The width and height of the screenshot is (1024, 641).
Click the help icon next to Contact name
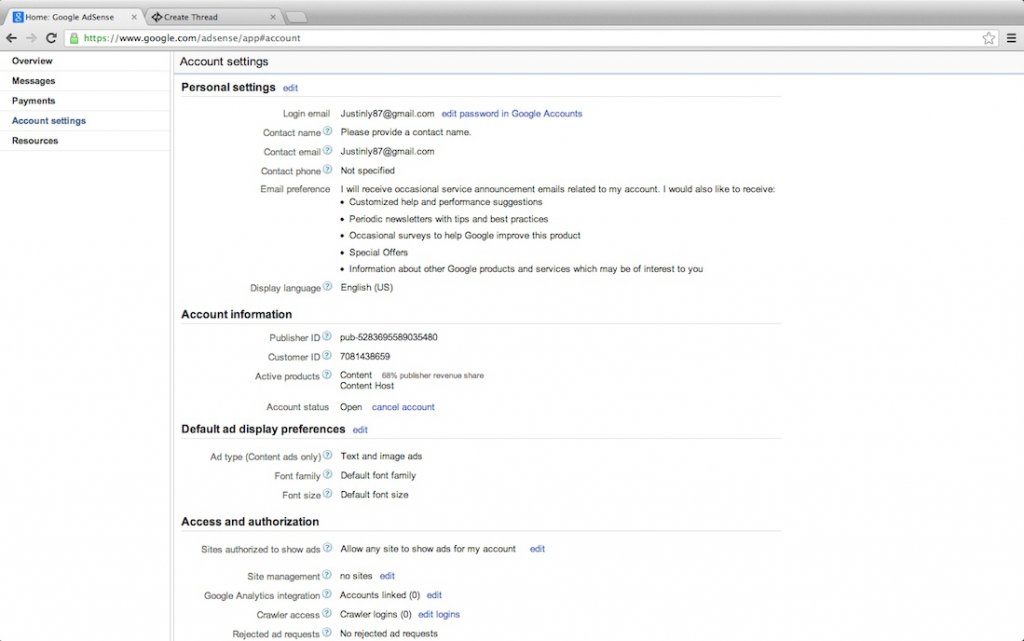click(328, 131)
